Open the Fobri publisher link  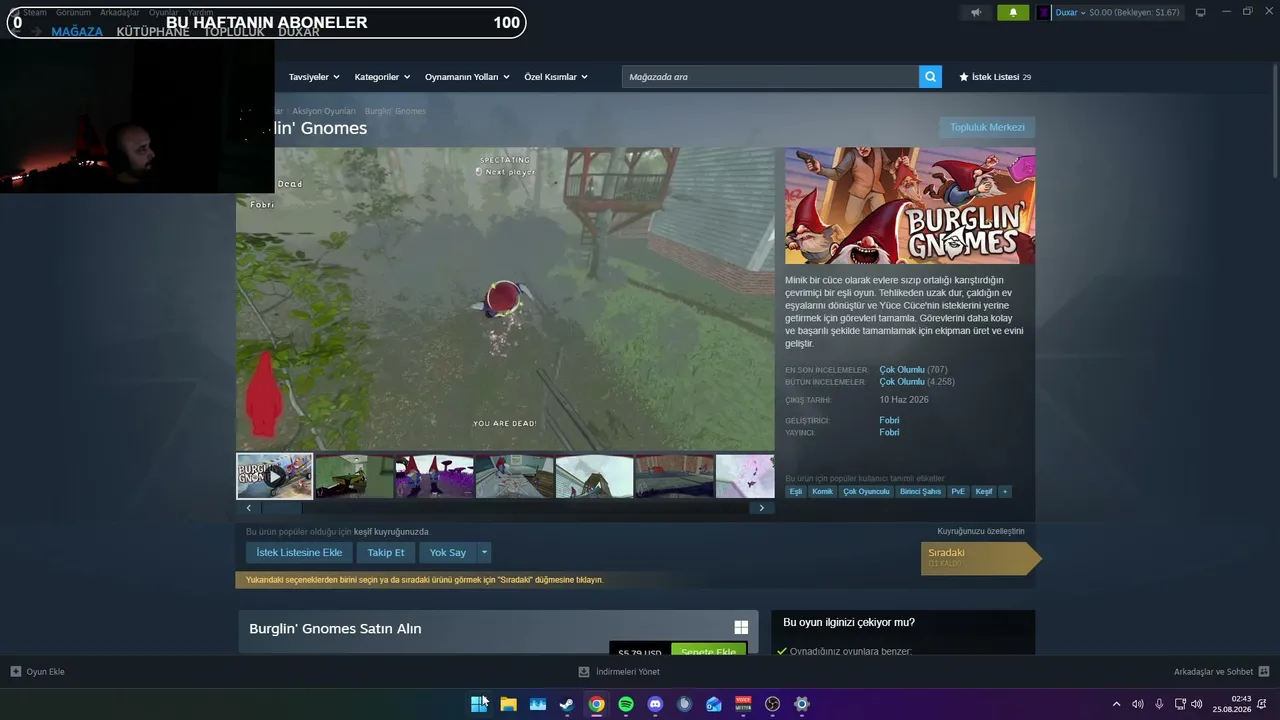[x=889, y=433]
